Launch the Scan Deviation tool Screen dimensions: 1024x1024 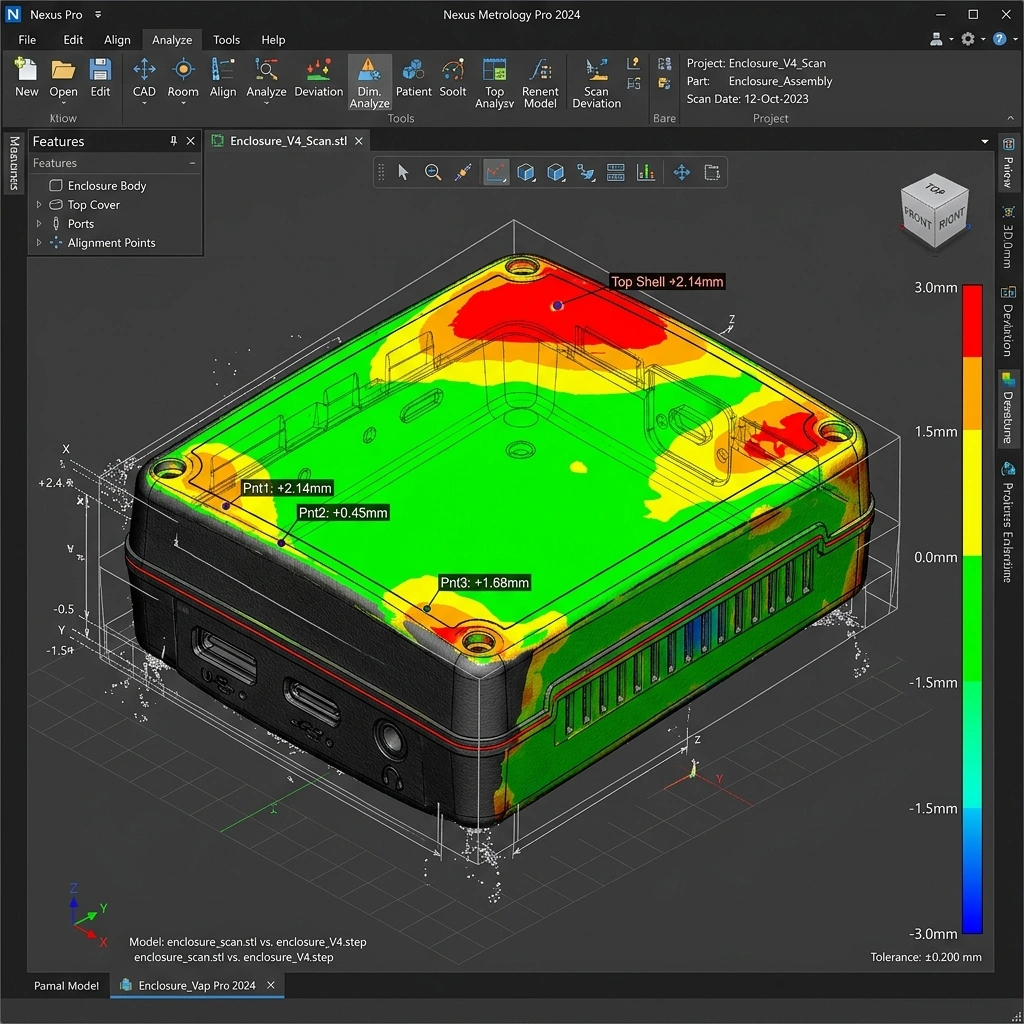coord(596,82)
